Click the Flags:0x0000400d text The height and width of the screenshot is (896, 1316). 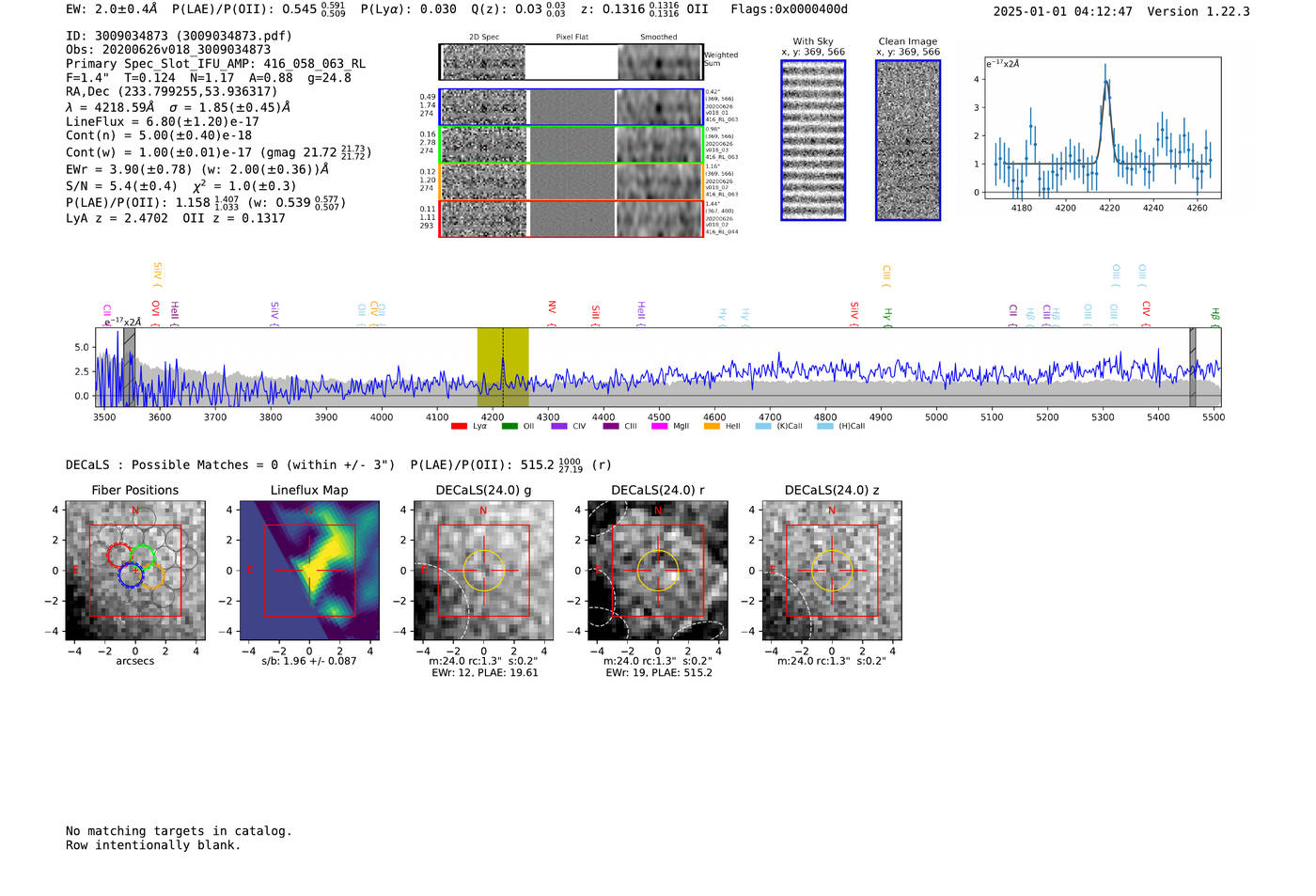coord(789,9)
